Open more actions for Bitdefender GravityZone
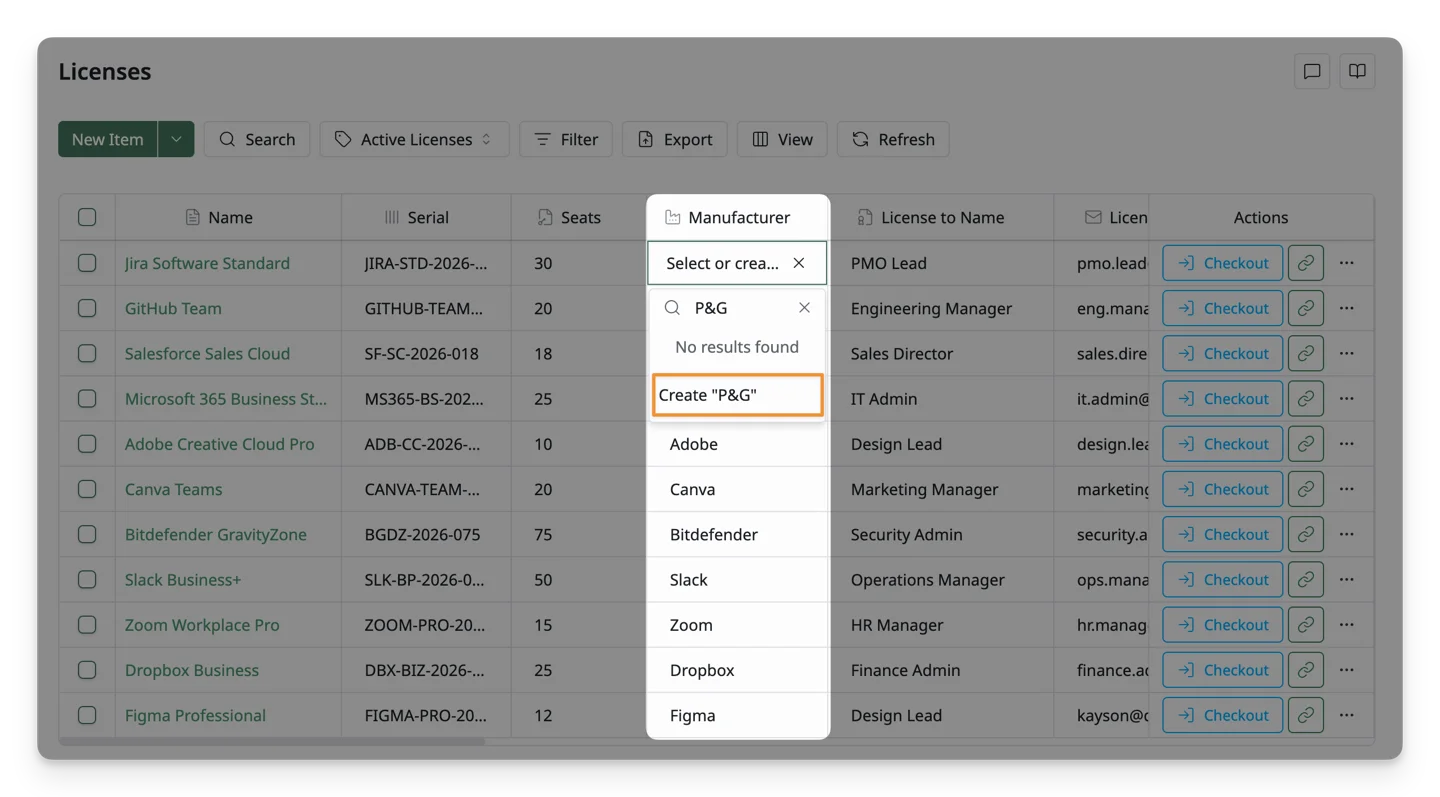The image size is (1440, 797). (x=1347, y=534)
